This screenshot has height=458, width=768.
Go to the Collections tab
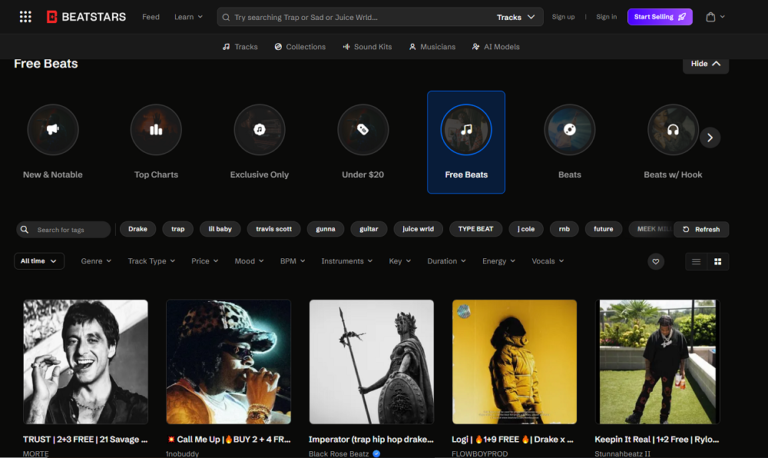click(300, 47)
